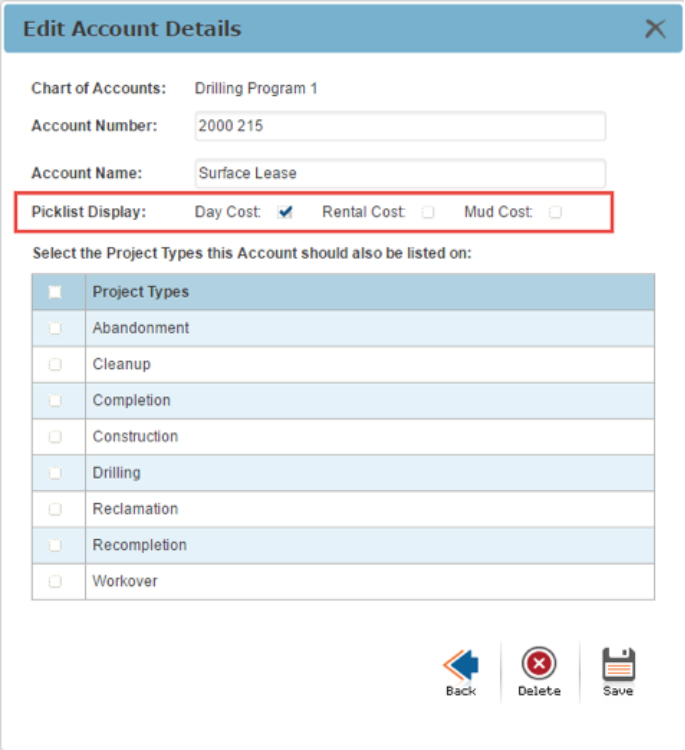Enable the Recompletion project type checkbox
Screen dimensions: 685x750
(x=55, y=545)
